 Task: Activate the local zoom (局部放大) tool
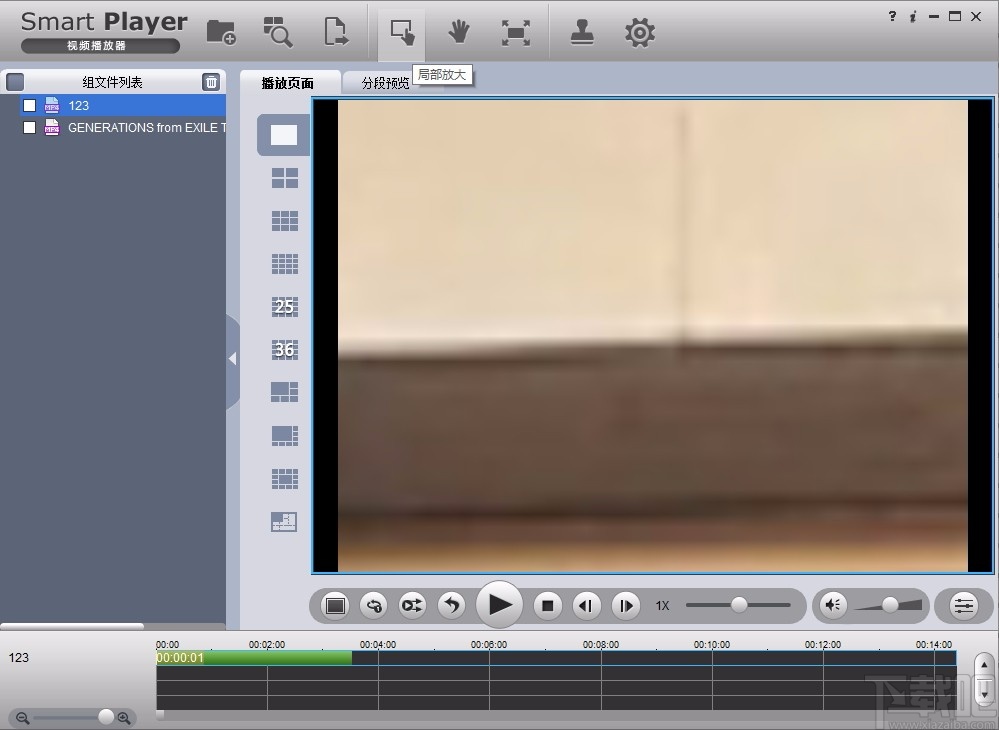[402, 32]
